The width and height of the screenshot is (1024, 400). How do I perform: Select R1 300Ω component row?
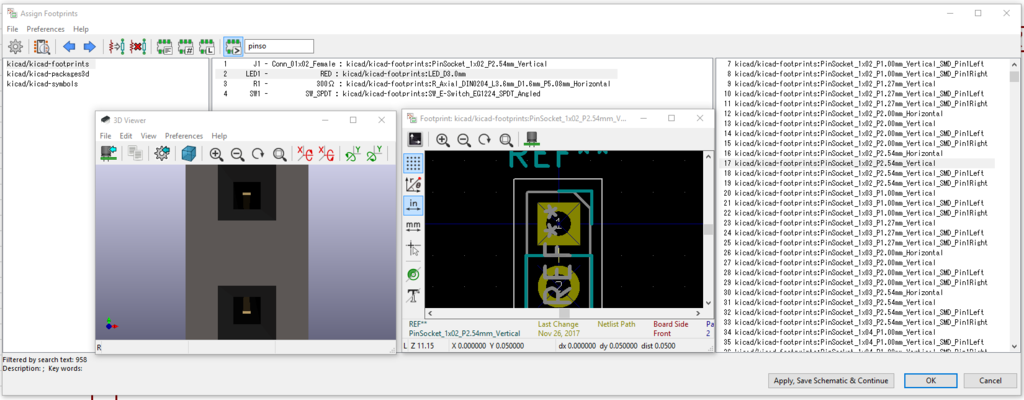[x=416, y=84]
